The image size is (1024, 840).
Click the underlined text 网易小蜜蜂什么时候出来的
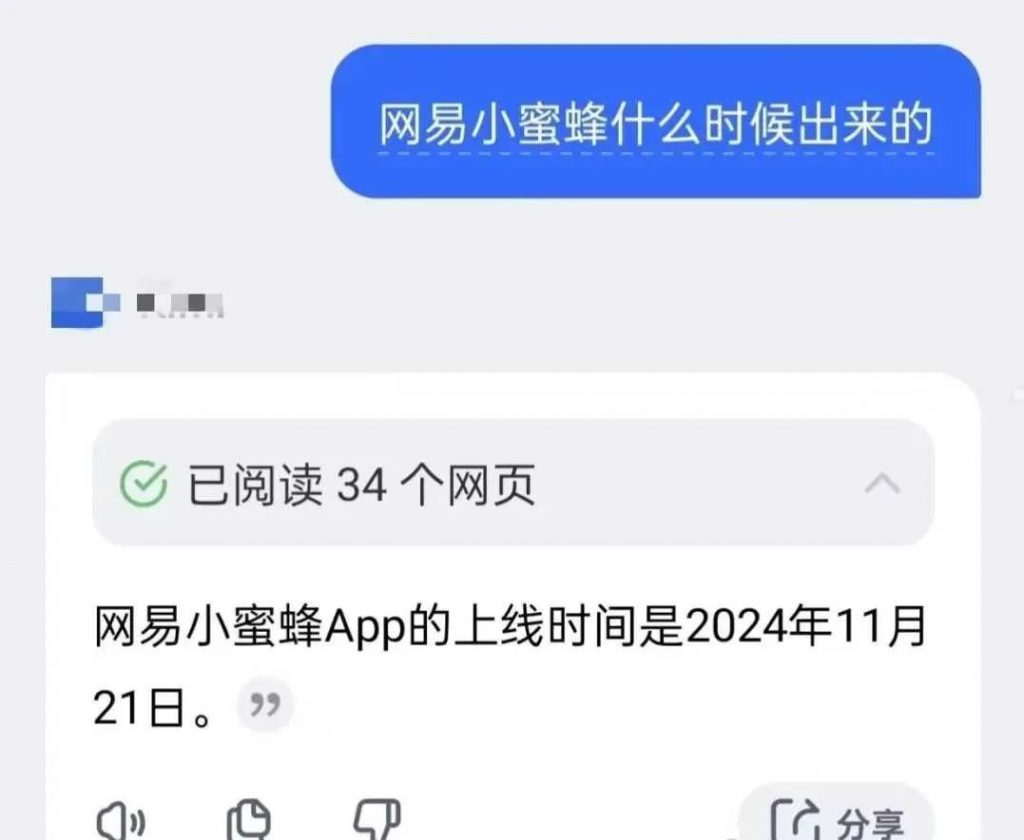[x=656, y=124]
